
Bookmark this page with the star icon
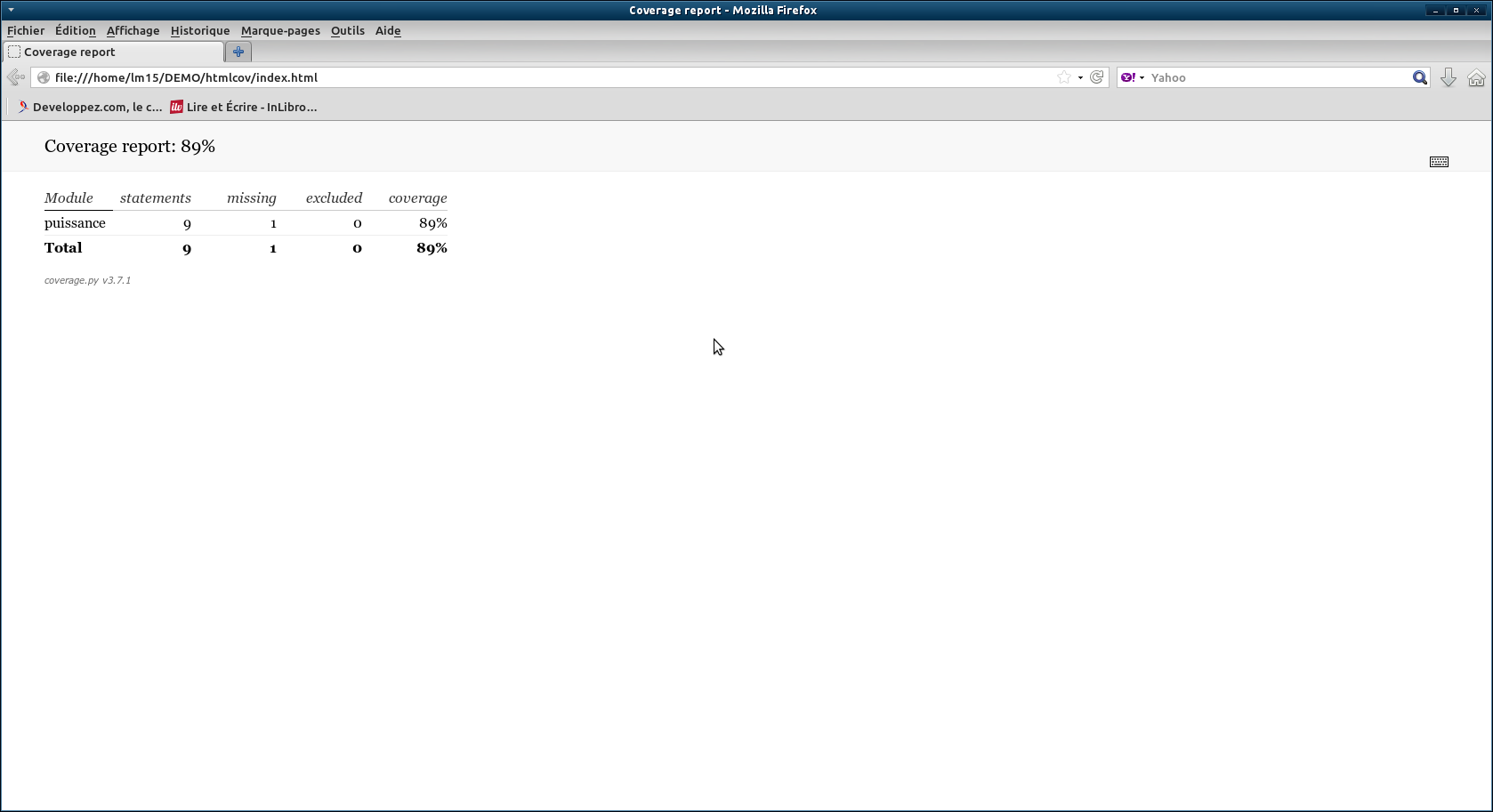[x=1064, y=77]
